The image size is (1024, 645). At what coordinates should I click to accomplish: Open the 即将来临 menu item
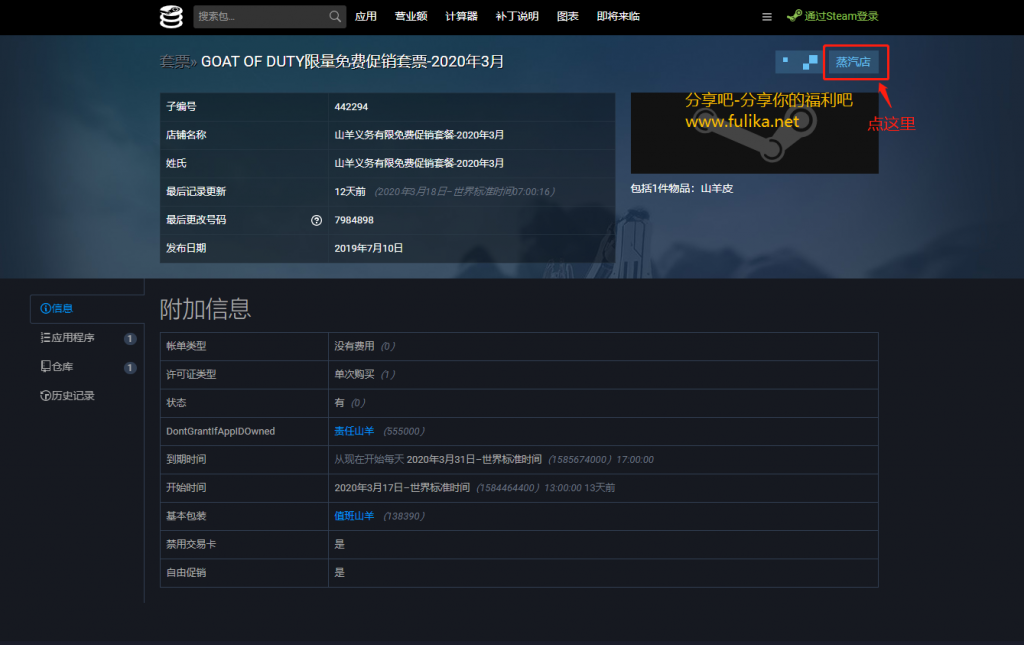618,16
